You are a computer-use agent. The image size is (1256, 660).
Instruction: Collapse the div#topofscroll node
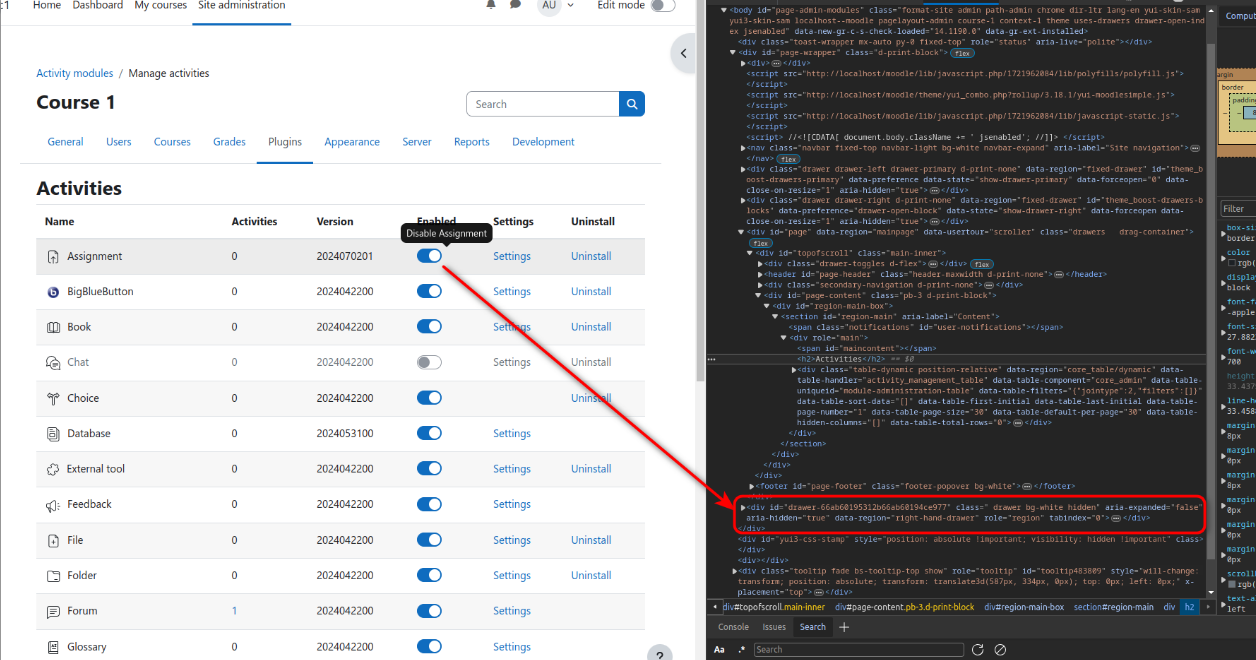click(752, 253)
